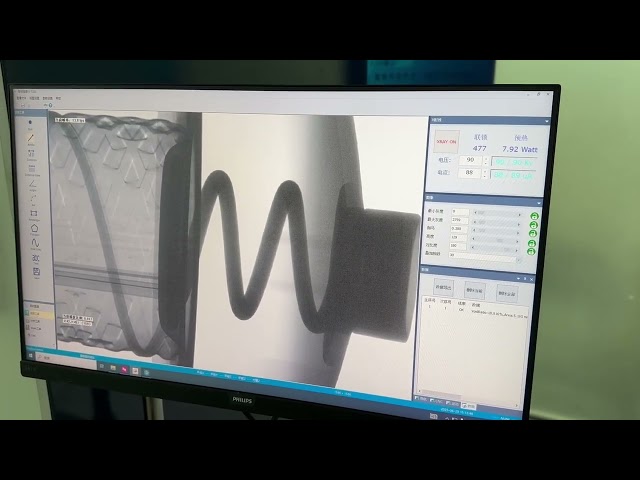Image resolution: width=640 pixels, height=480 pixels.
Task: Click the fourth image adjustment slider track
Action: tap(496, 240)
